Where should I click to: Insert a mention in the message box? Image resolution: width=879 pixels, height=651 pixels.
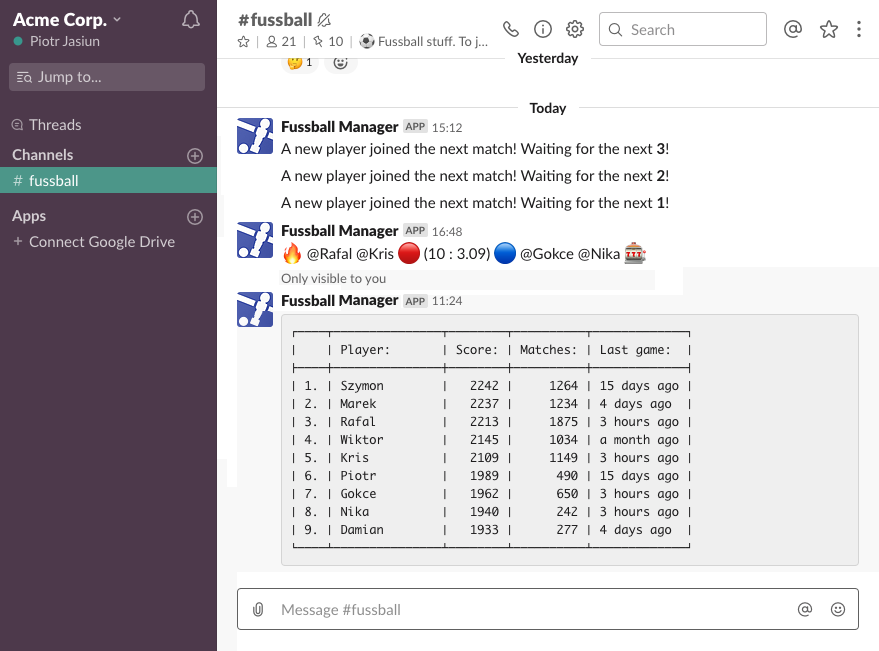pos(804,609)
